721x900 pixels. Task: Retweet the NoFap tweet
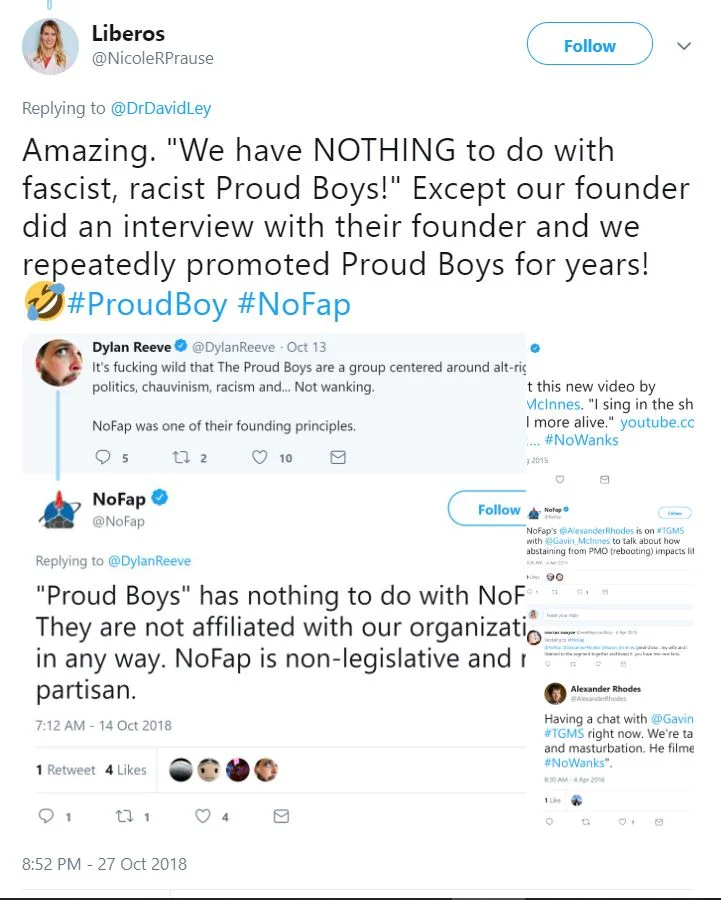tap(125, 817)
